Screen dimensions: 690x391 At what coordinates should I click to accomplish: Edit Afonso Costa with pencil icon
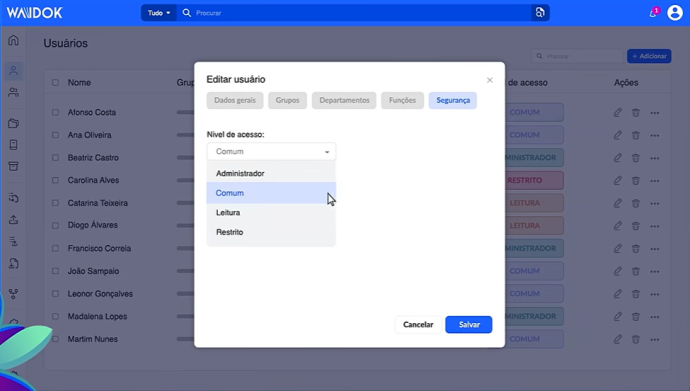point(617,113)
